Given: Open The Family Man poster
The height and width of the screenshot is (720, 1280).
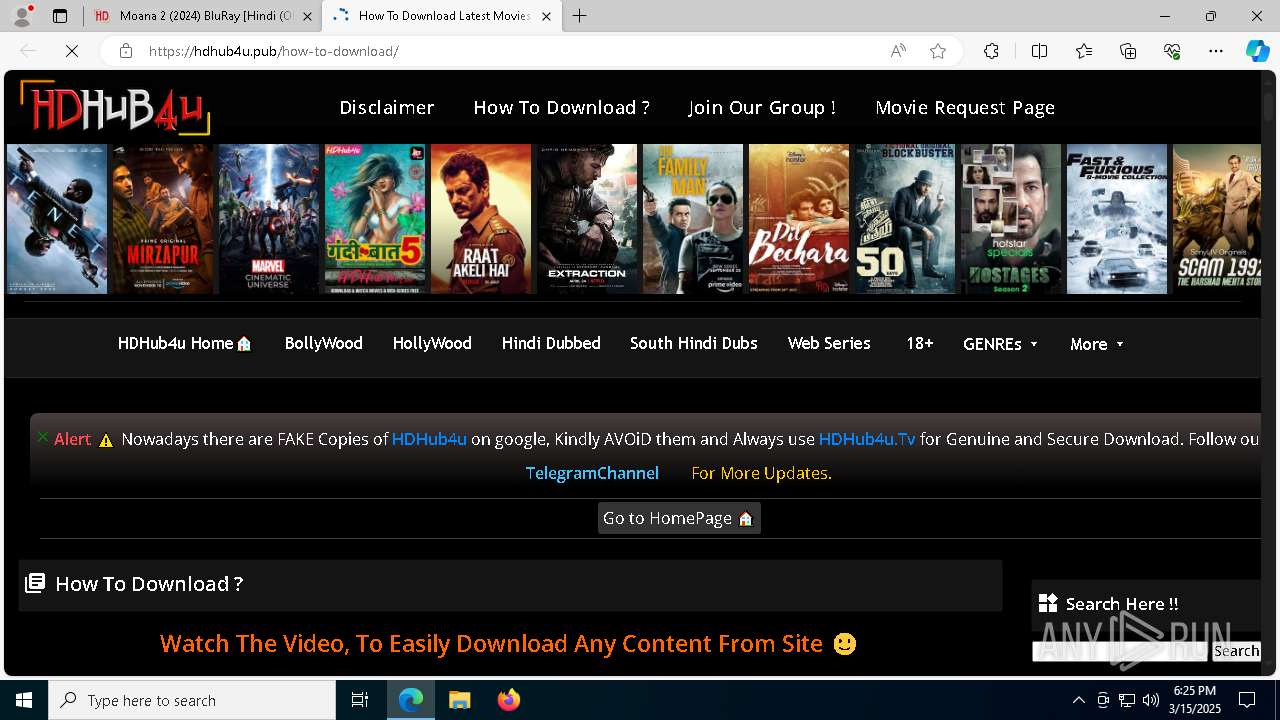Looking at the screenshot, I should pos(693,219).
